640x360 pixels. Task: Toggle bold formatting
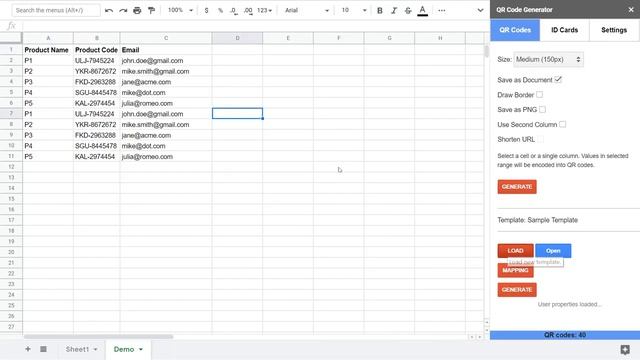click(x=380, y=10)
